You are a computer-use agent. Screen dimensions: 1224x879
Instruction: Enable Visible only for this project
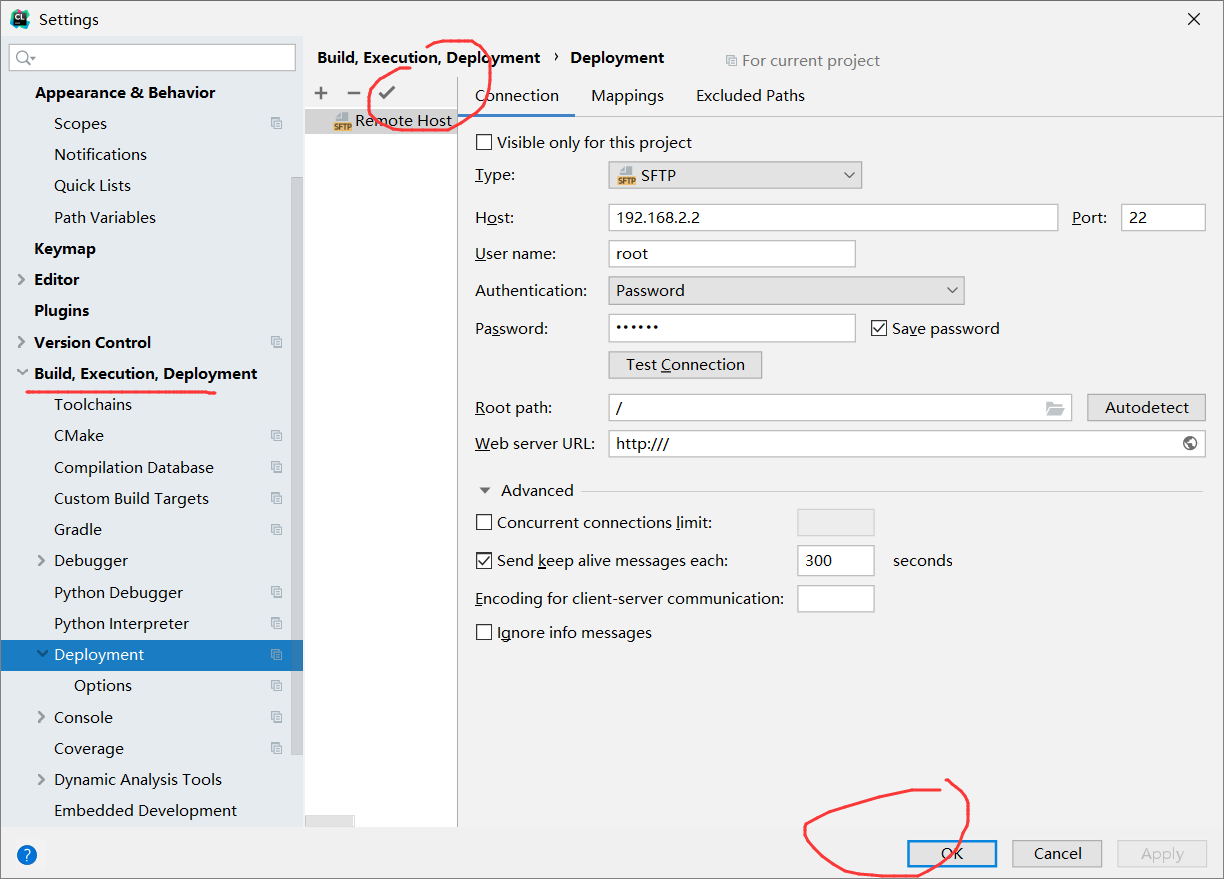[484, 143]
